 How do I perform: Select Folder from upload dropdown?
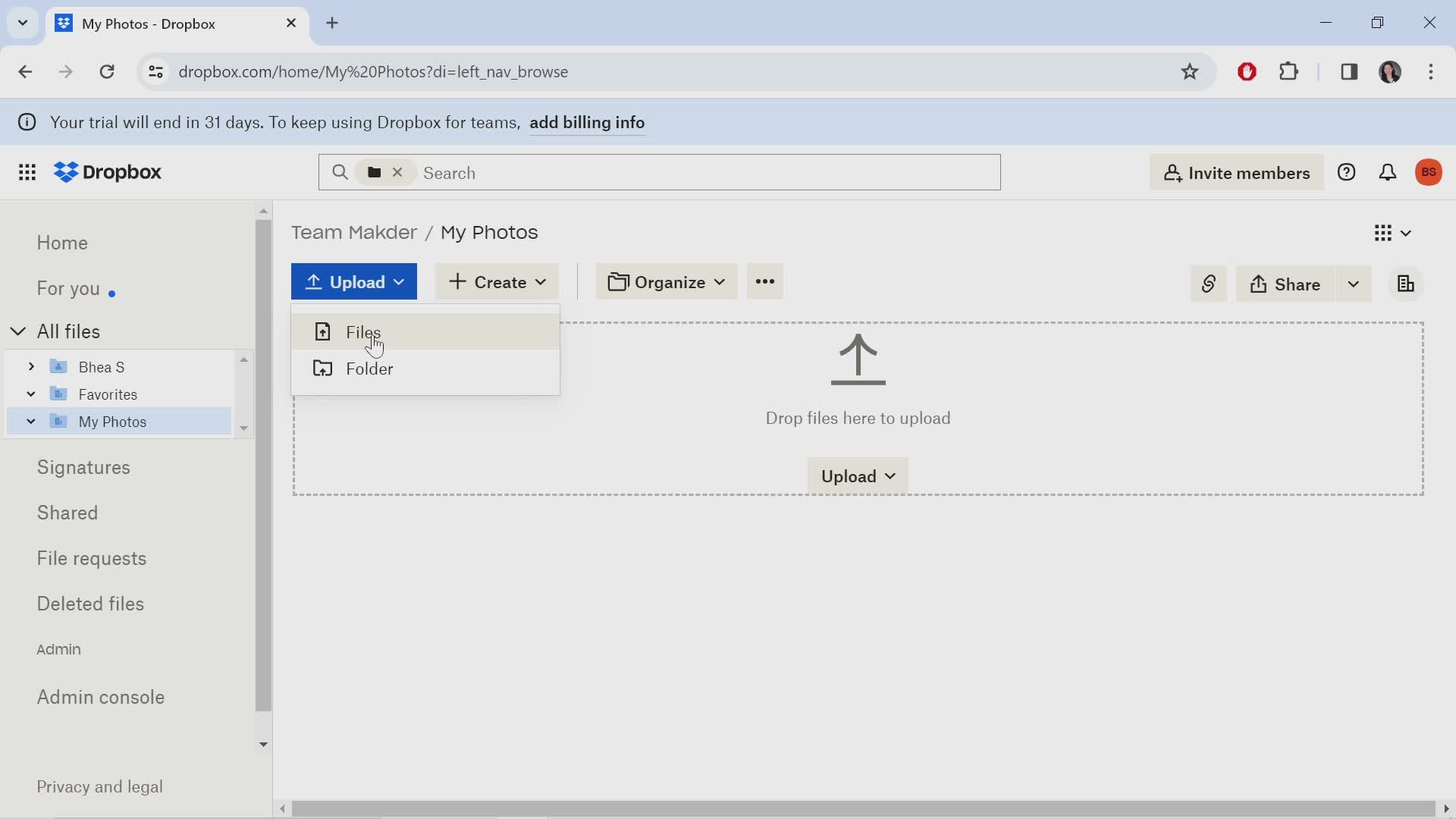coord(370,368)
